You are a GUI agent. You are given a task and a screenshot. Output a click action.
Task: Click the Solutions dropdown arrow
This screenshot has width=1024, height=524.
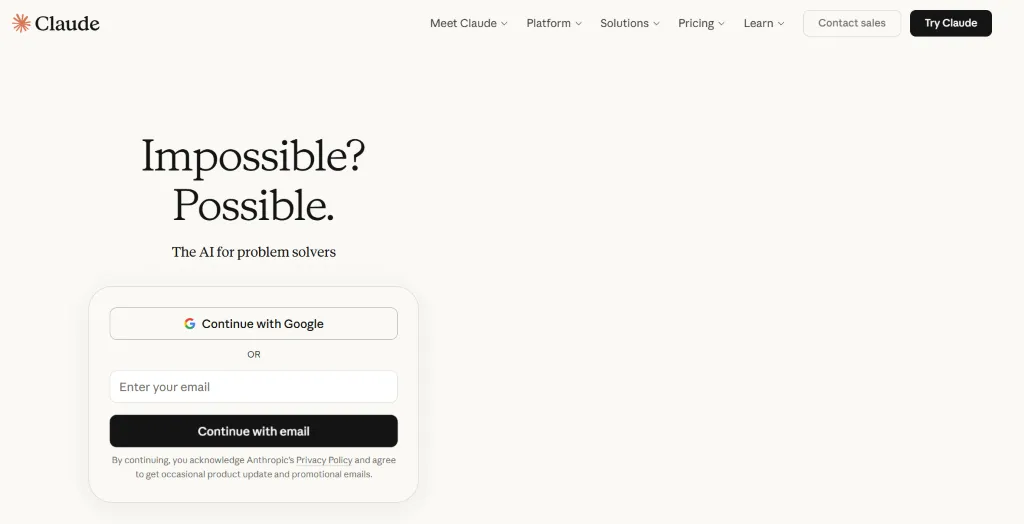click(656, 24)
